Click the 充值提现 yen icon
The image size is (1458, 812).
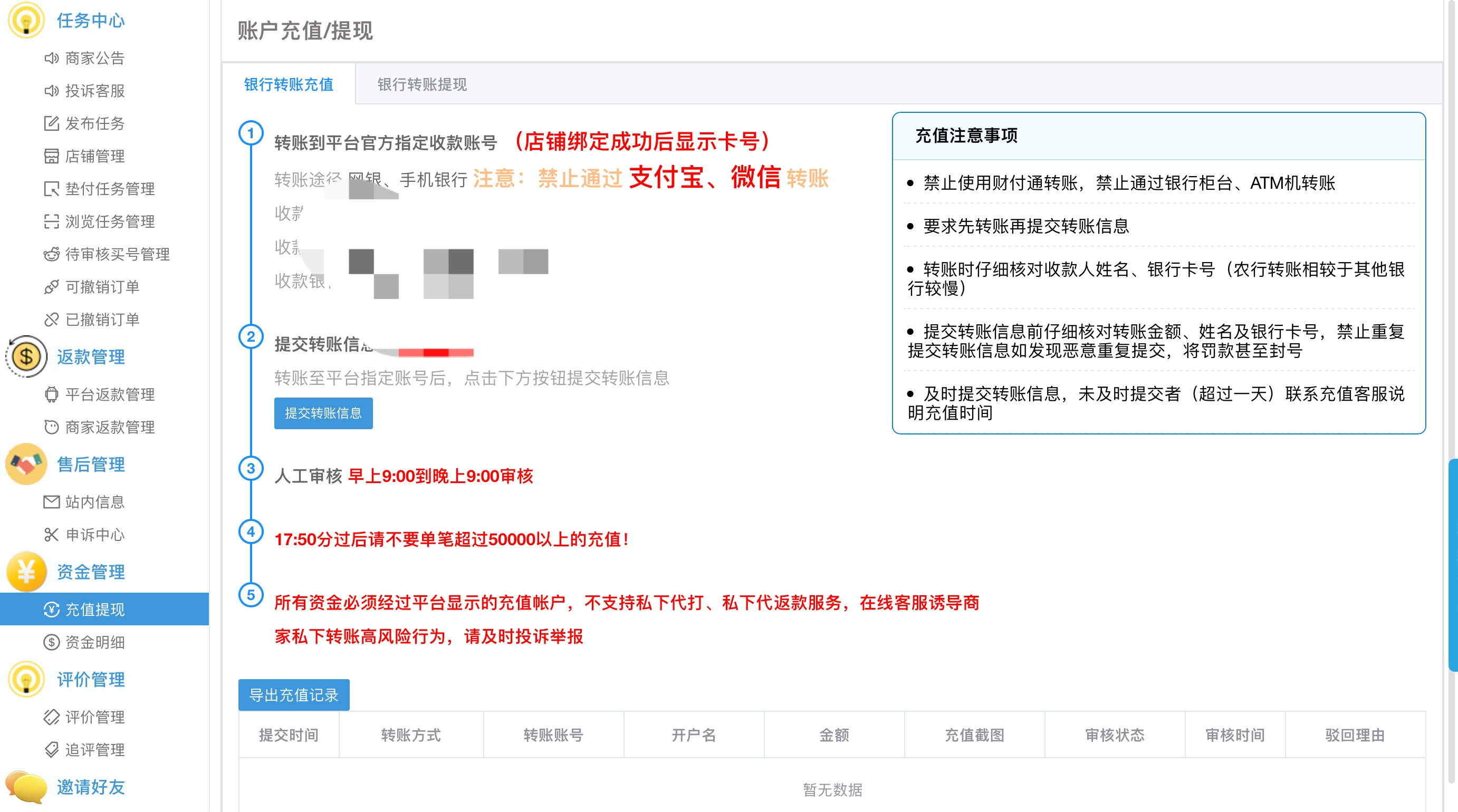click(x=52, y=610)
